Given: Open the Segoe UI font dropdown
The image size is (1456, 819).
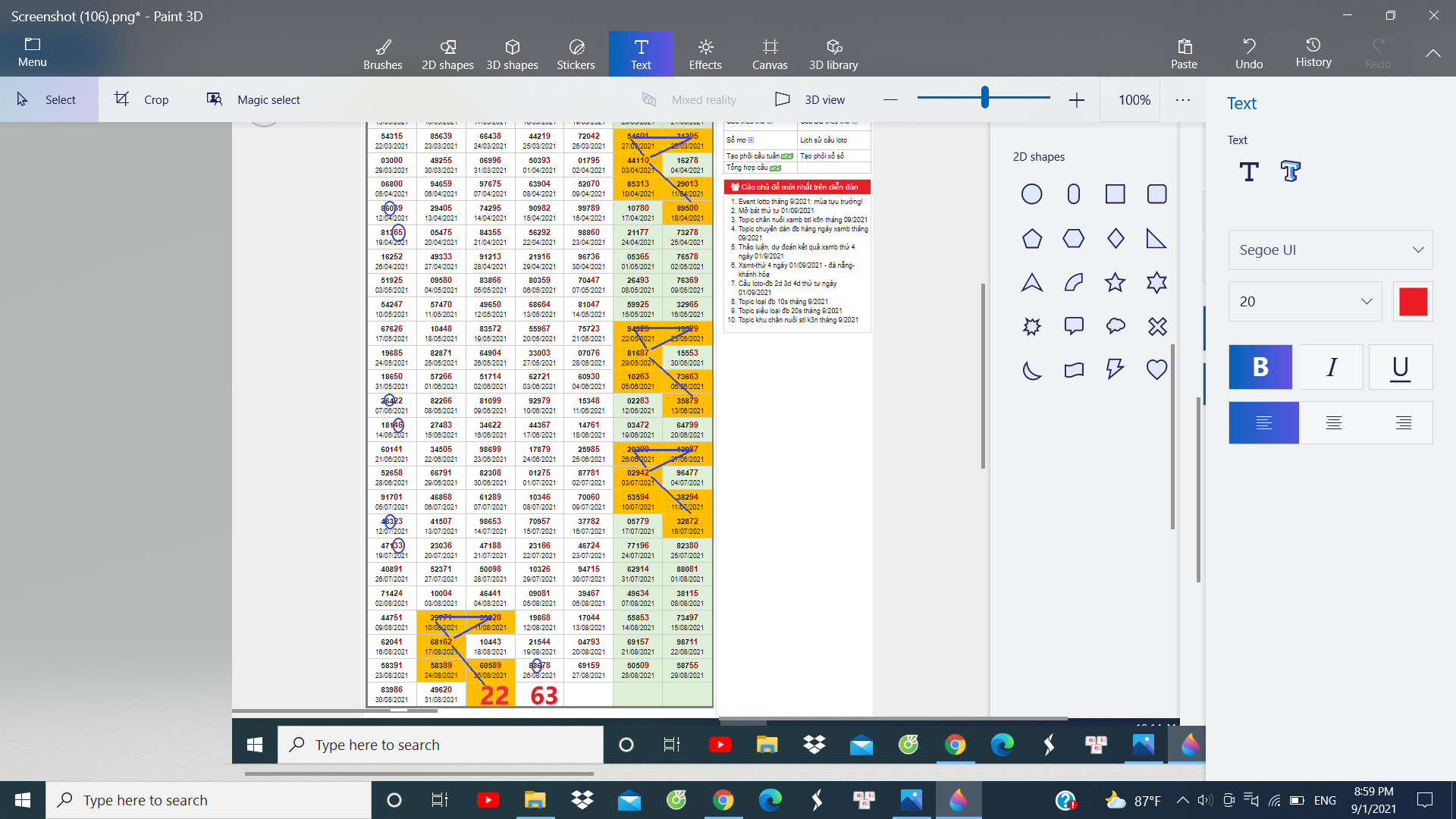Looking at the screenshot, I should [1330, 249].
